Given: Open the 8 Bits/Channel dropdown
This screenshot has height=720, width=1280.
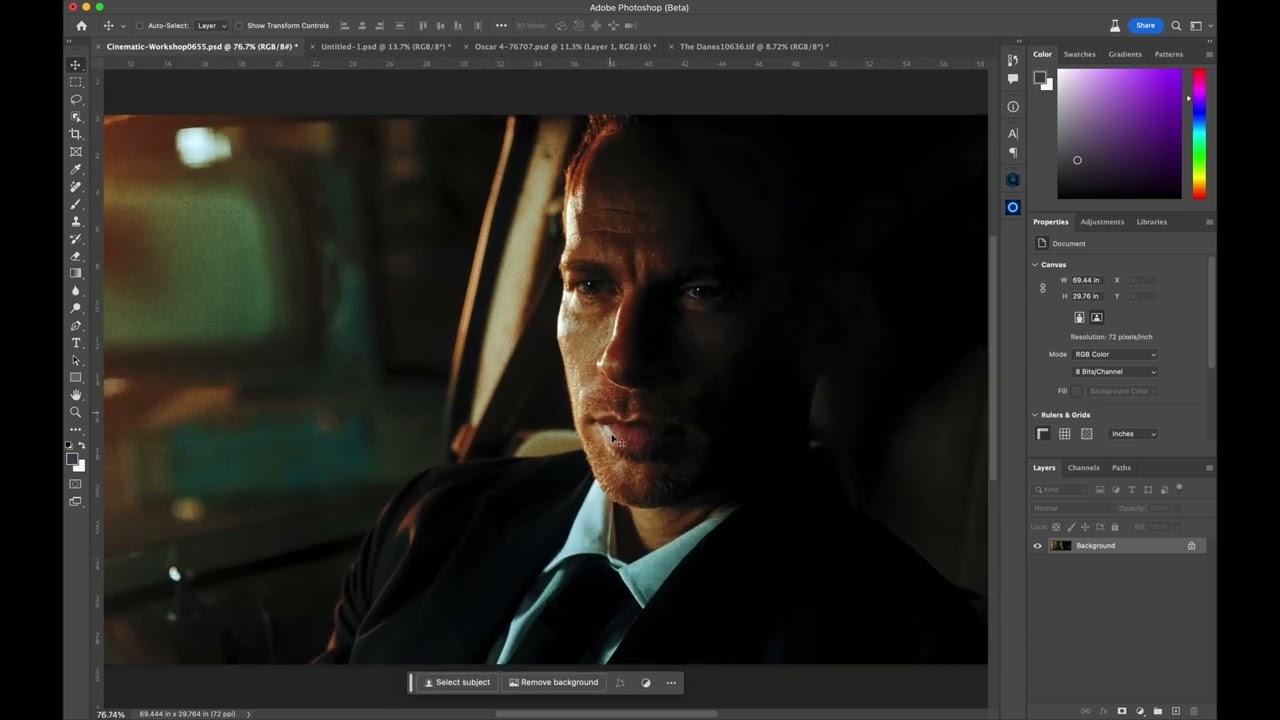Looking at the screenshot, I should coord(1115,372).
